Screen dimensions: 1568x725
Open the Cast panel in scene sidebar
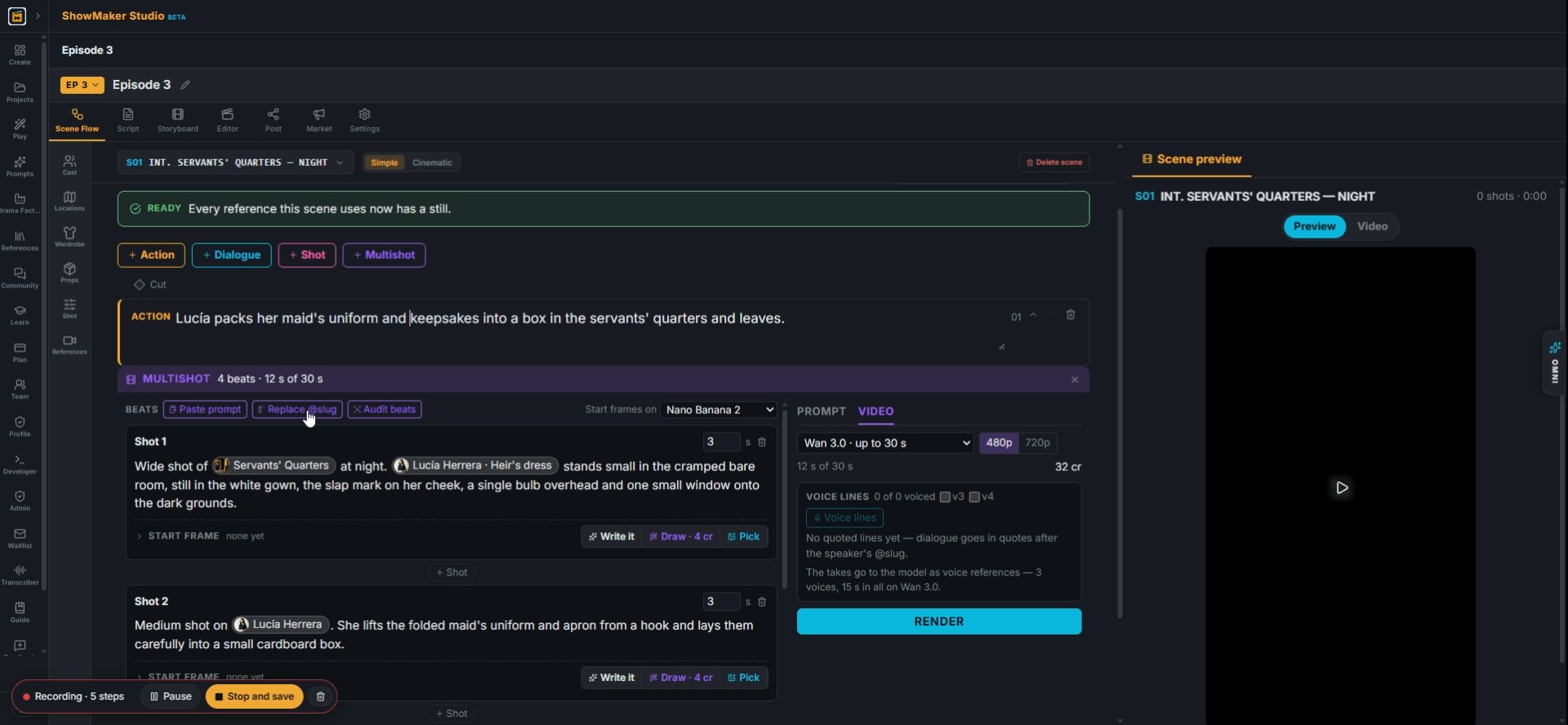click(69, 165)
